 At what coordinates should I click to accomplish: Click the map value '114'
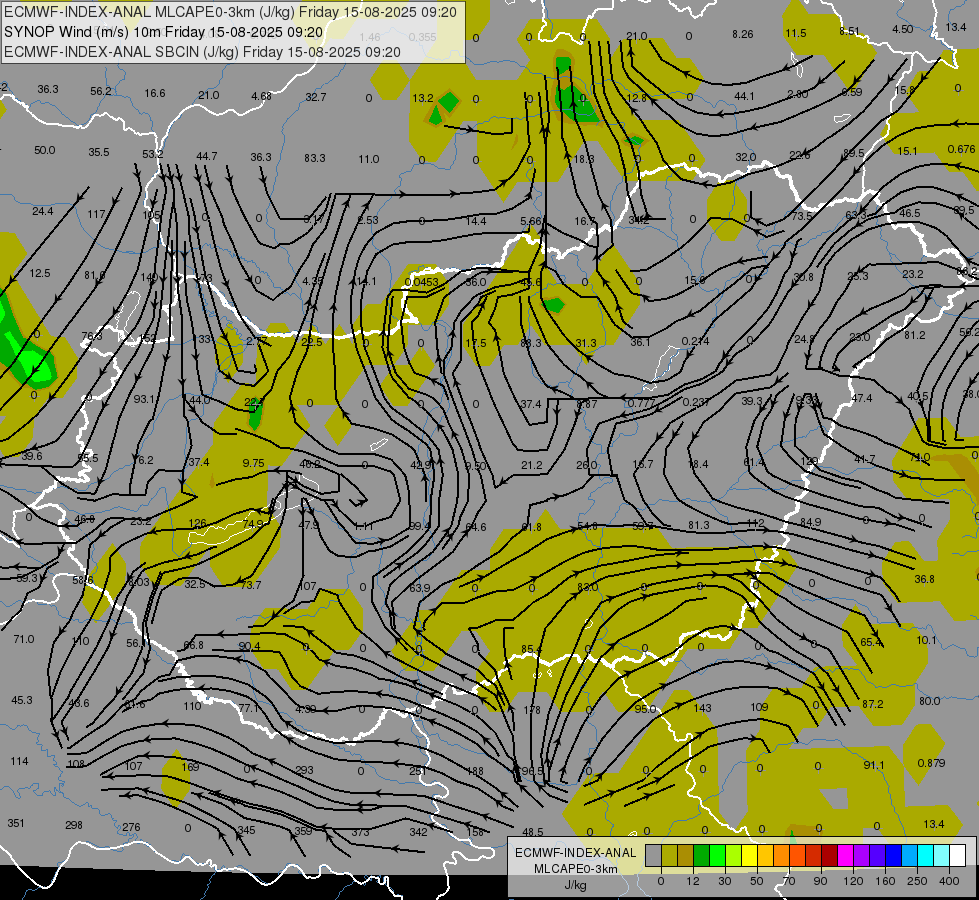(x=19, y=761)
